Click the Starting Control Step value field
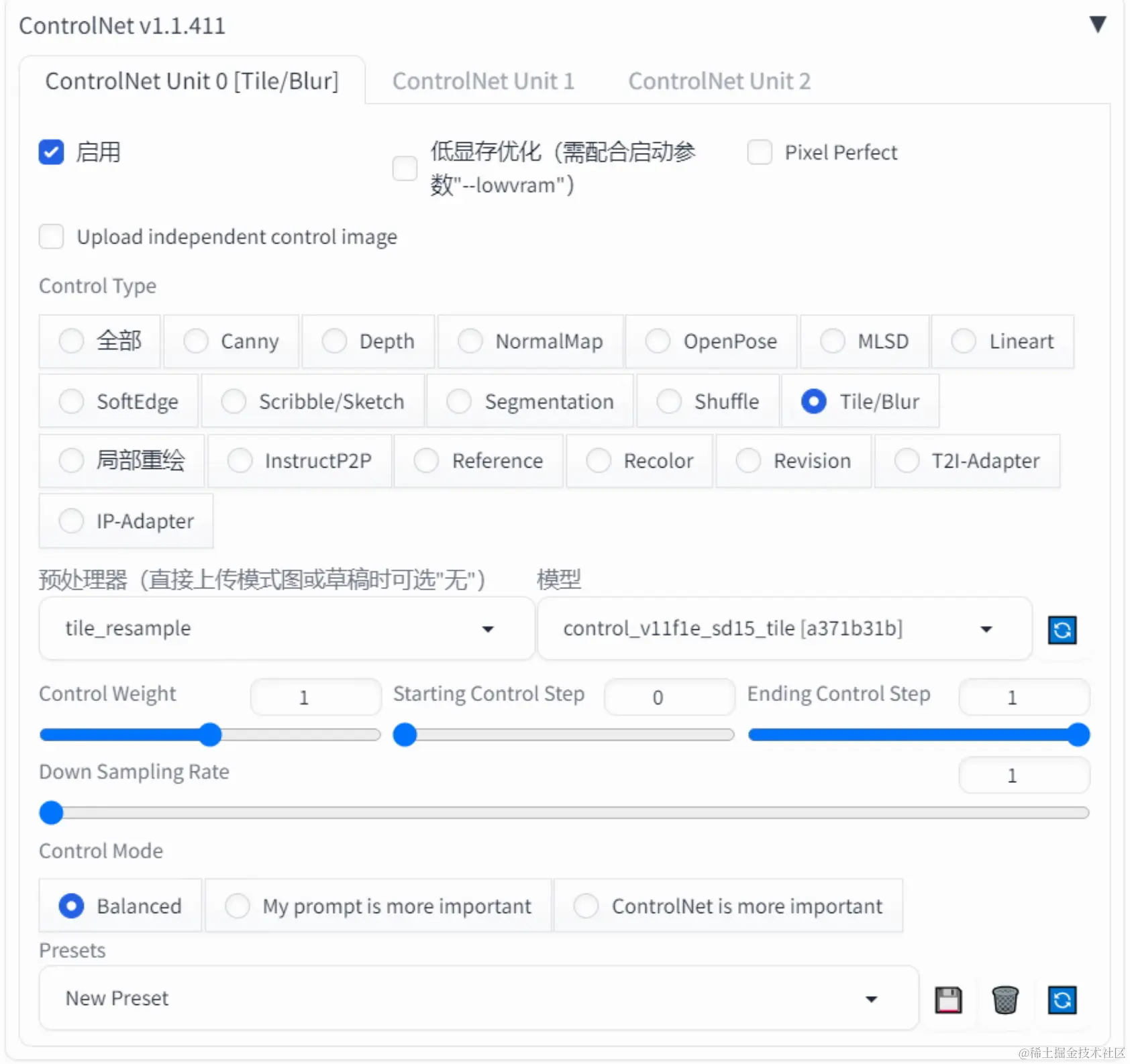Image resolution: width=1130 pixels, height=1064 pixels. click(x=669, y=697)
